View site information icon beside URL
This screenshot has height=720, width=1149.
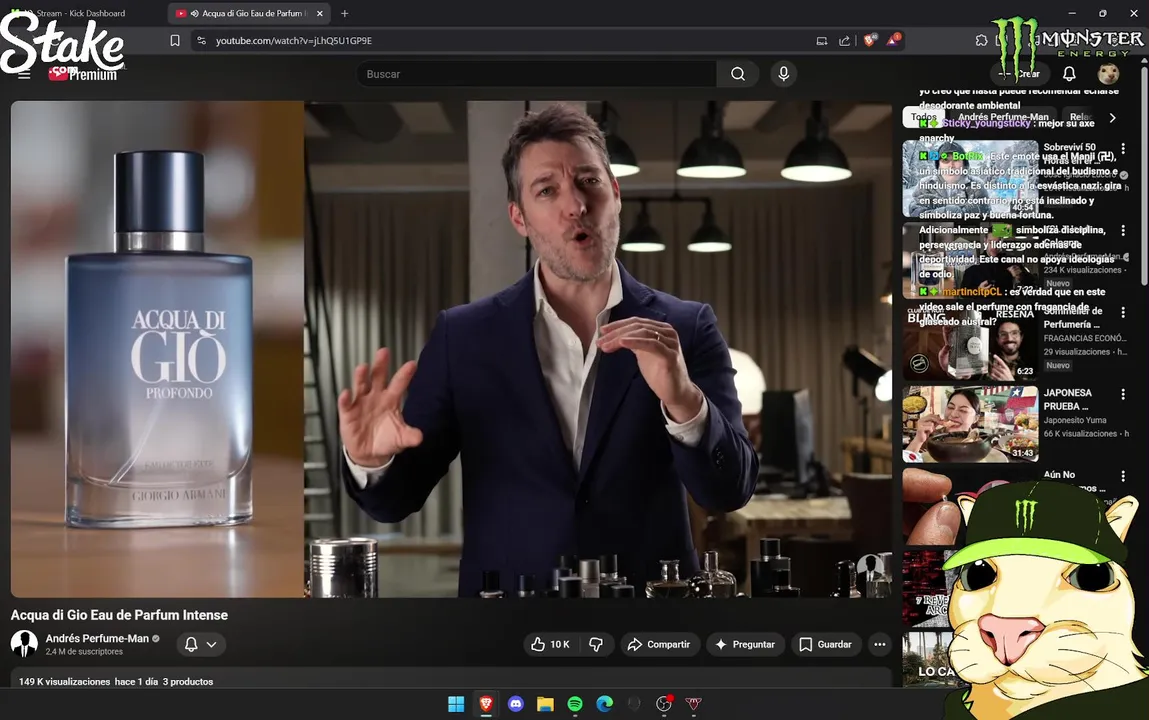(x=202, y=40)
